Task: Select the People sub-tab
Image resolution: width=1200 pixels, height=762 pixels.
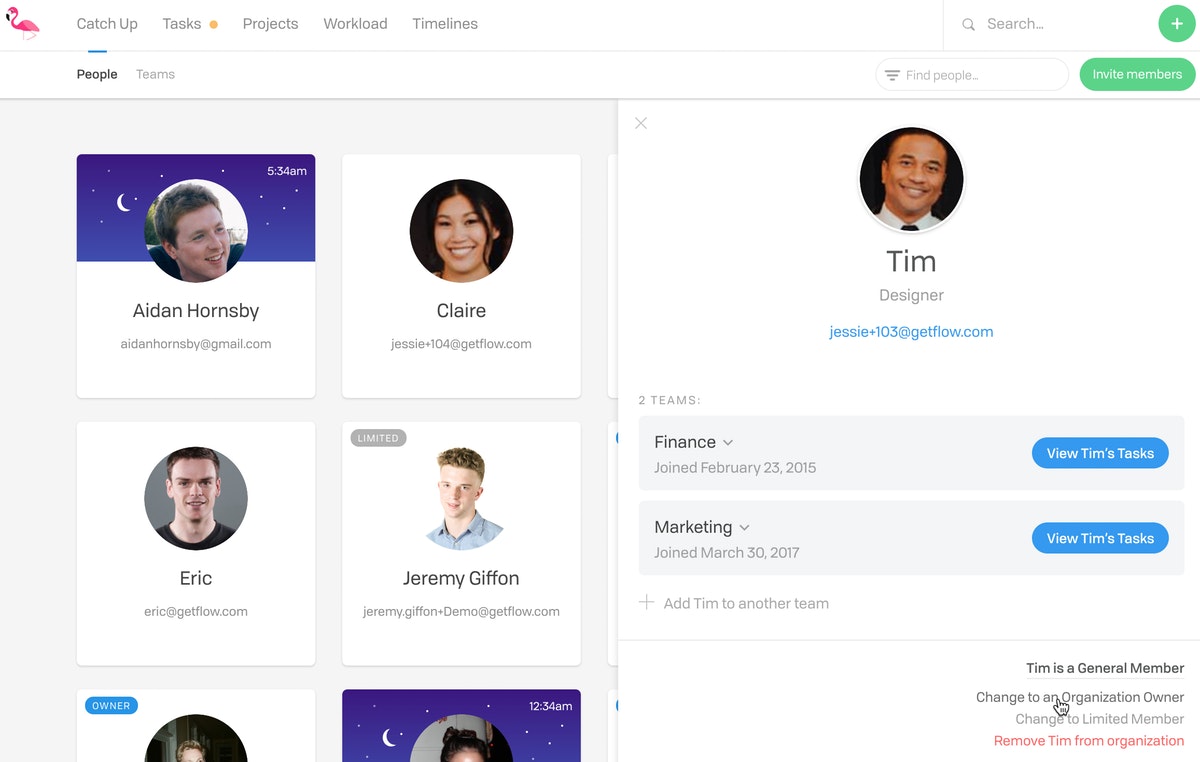Action: point(97,74)
